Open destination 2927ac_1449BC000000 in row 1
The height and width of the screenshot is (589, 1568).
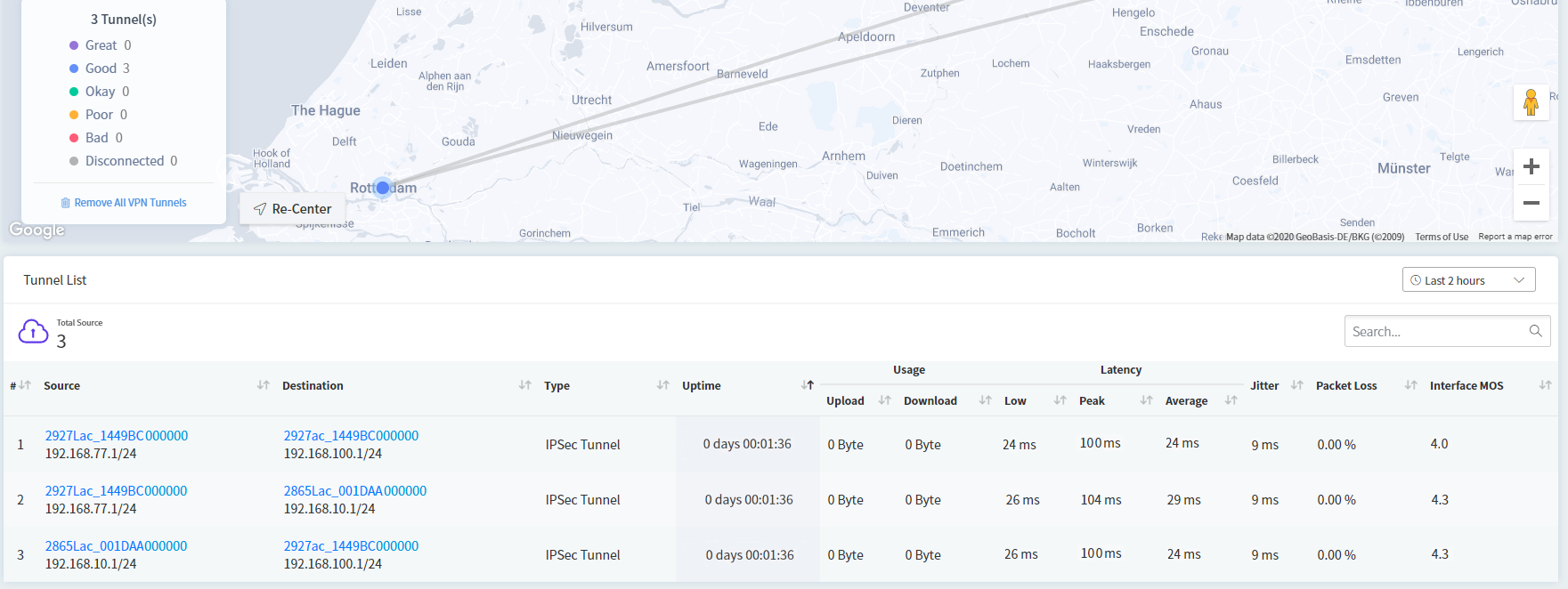pyautogui.click(x=351, y=436)
